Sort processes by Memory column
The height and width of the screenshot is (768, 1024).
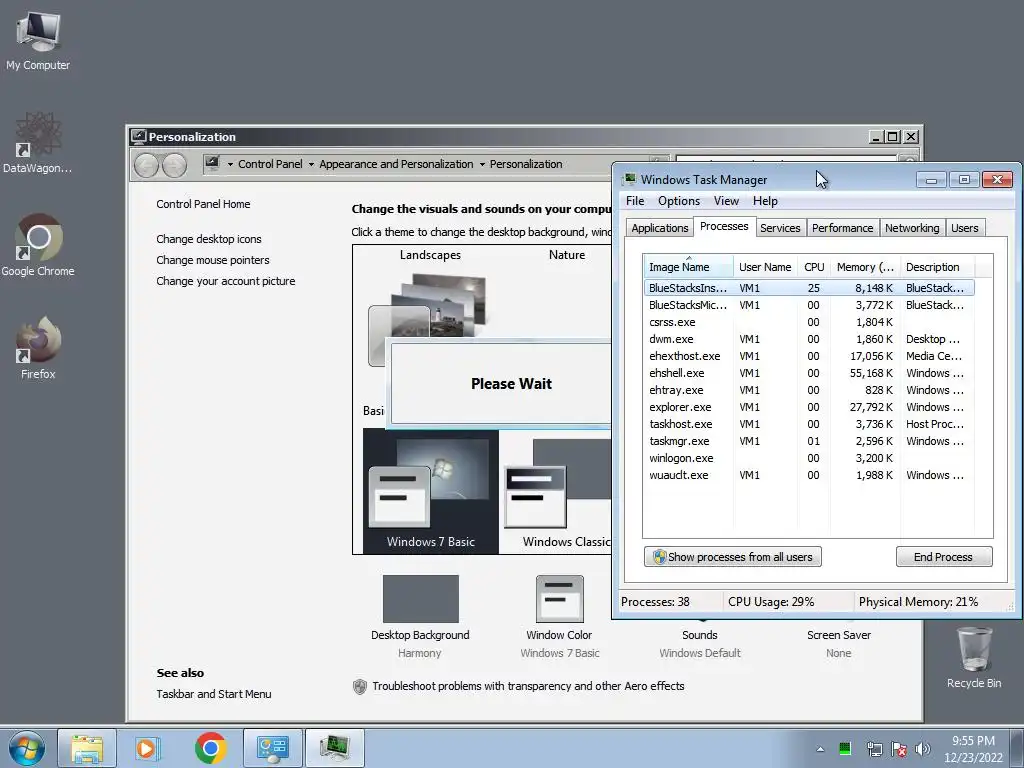tap(865, 266)
